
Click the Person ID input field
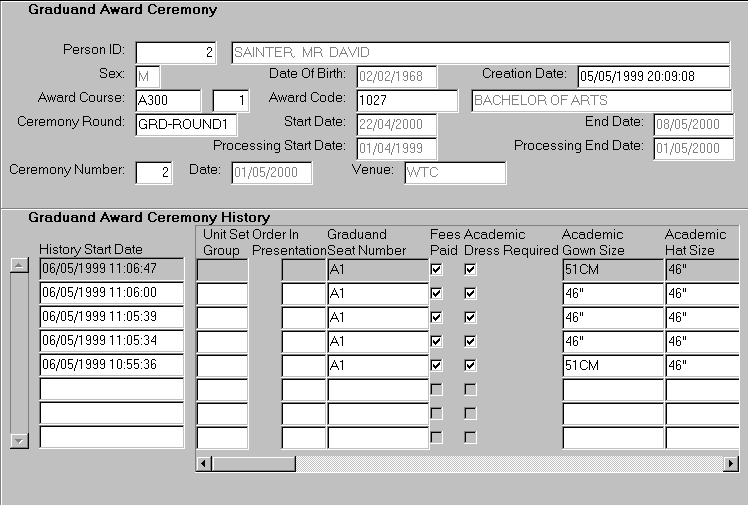(176, 52)
